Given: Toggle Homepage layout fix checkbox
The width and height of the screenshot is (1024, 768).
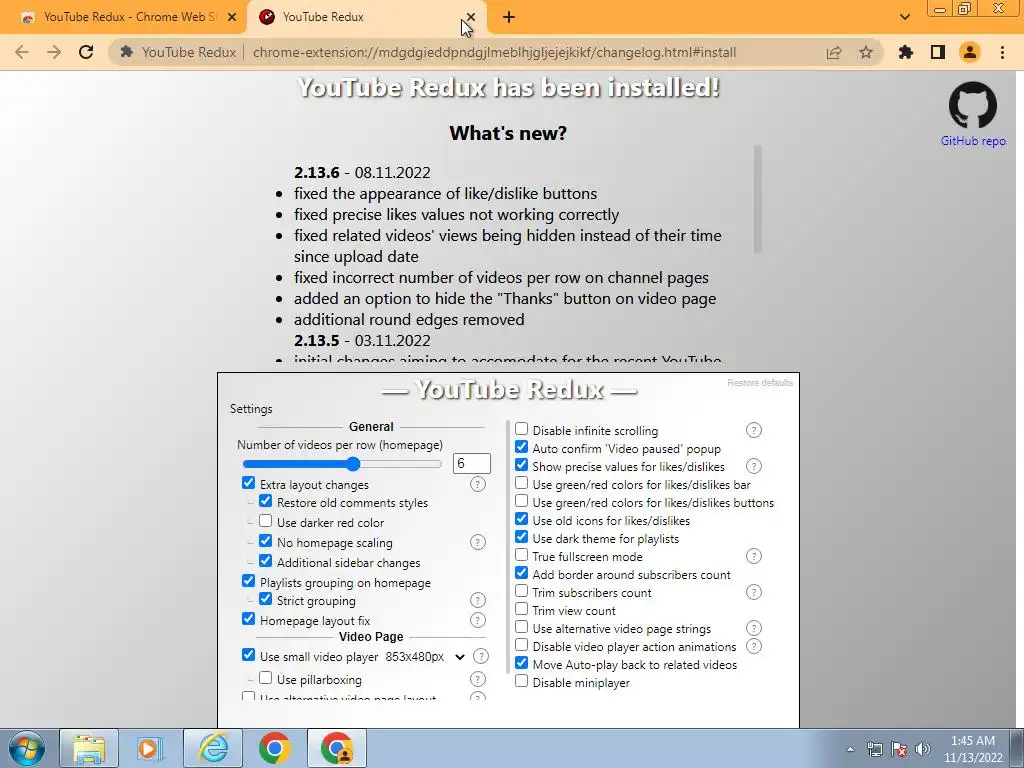Looking at the screenshot, I should [x=248, y=618].
